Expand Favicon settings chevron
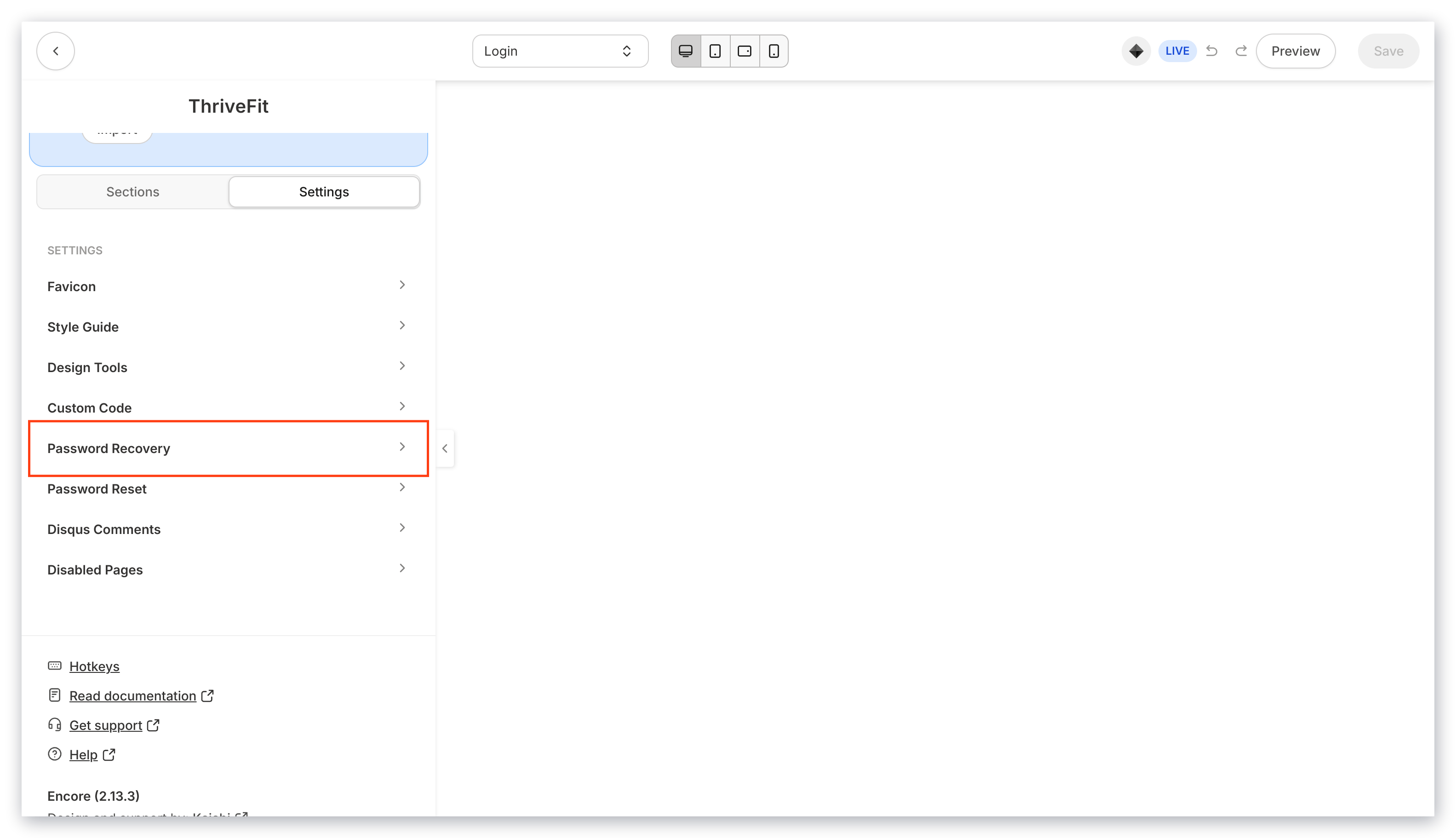1456x838 pixels. [x=402, y=285]
